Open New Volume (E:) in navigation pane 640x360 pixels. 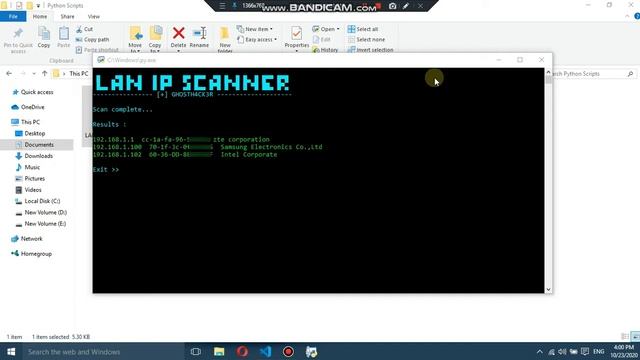[40, 224]
